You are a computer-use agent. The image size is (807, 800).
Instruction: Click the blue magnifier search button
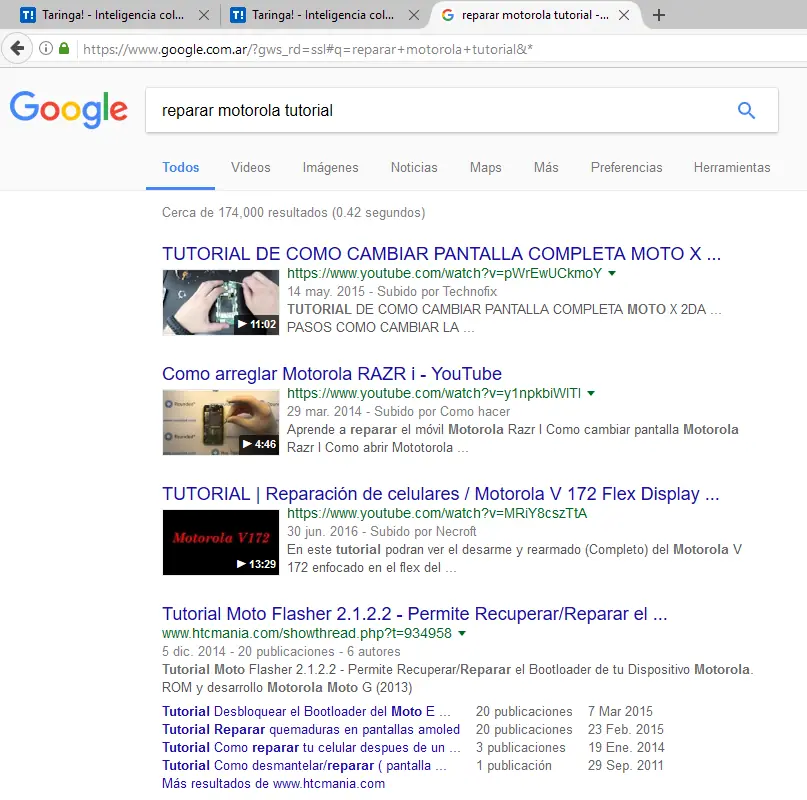[x=746, y=110]
